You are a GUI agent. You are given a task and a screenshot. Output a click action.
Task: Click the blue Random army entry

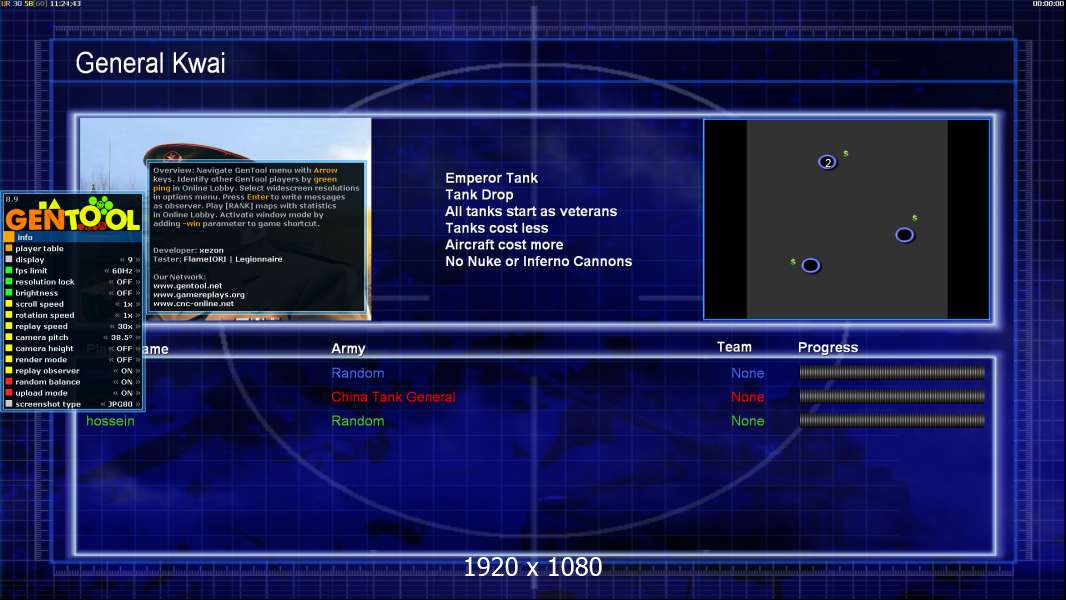pyautogui.click(x=358, y=373)
